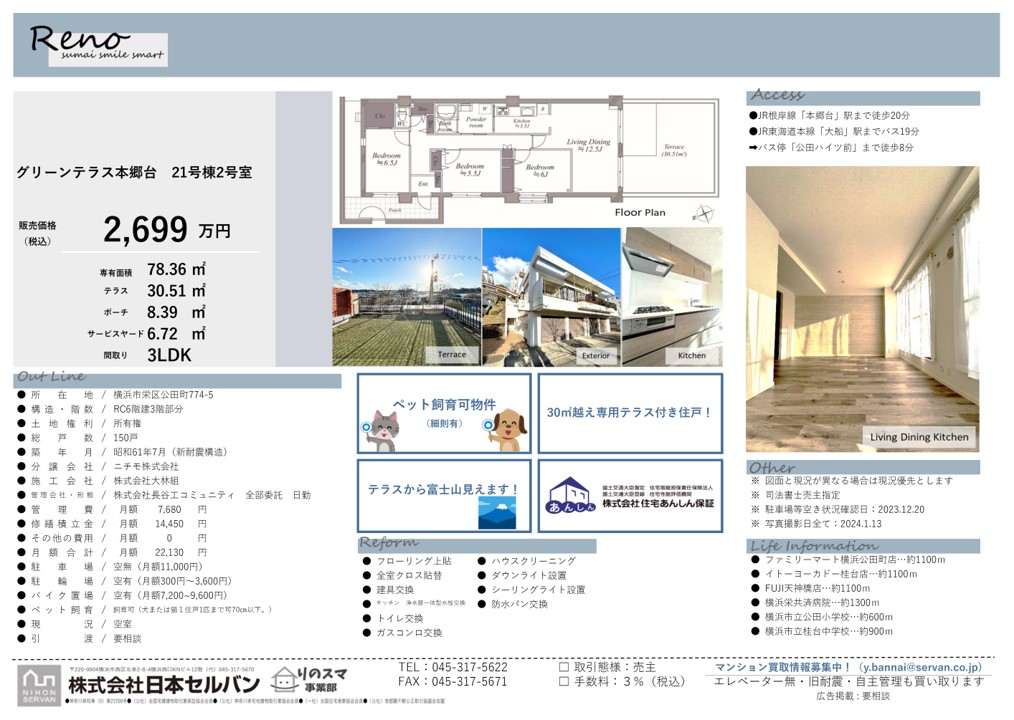The width and height of the screenshot is (1014, 720).
Task: Select the Terrace photo thumbnail
Action: (405, 297)
